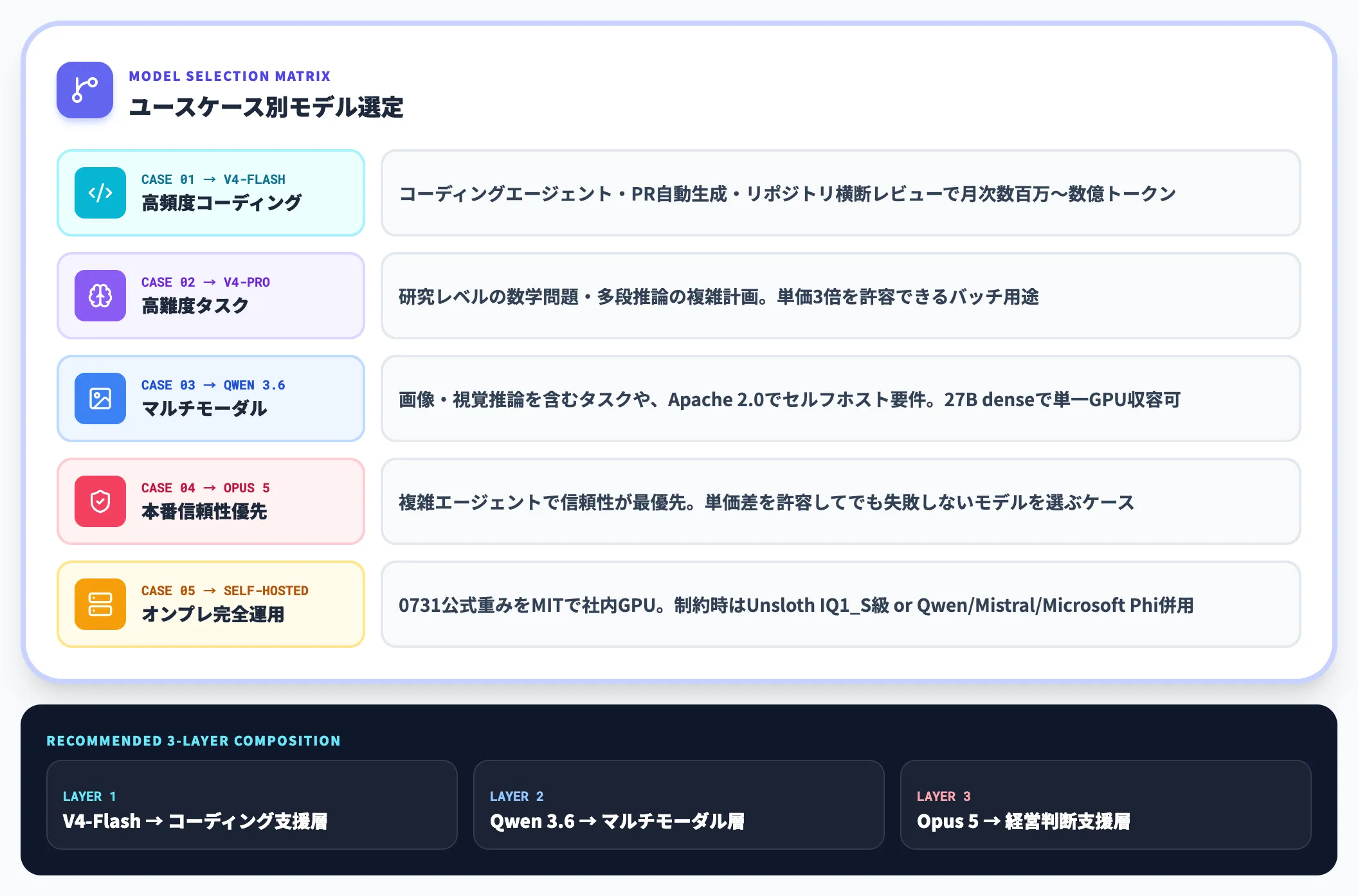Click the 研究レベルの数学問題 description text
This screenshot has width=1358, height=896.
pos(719,296)
